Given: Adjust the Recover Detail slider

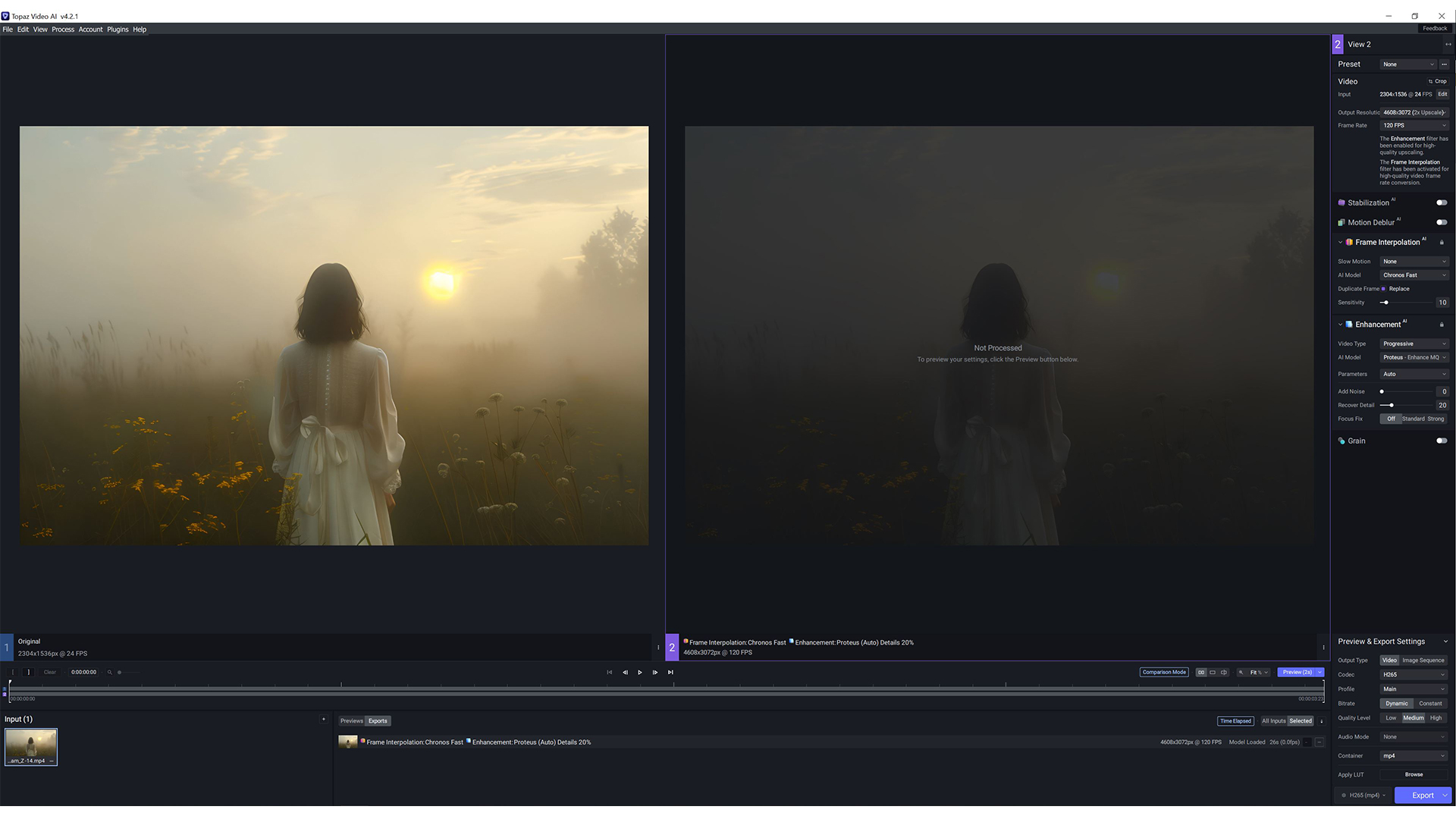Looking at the screenshot, I should click(x=1392, y=406).
